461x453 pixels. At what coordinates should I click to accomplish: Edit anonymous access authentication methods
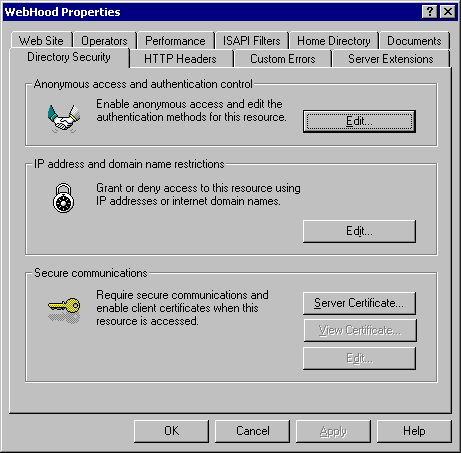[x=359, y=121]
